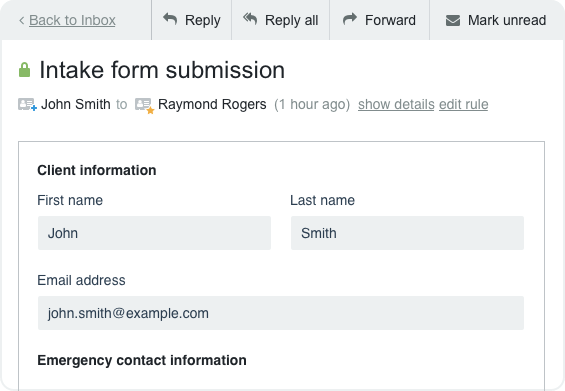Click the First name field containing John
This screenshot has width=565, height=391.
(x=154, y=233)
